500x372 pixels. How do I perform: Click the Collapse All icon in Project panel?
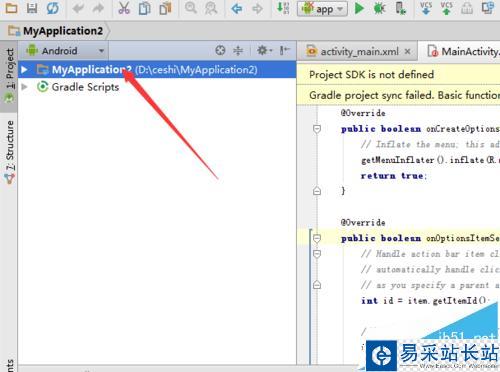238,50
